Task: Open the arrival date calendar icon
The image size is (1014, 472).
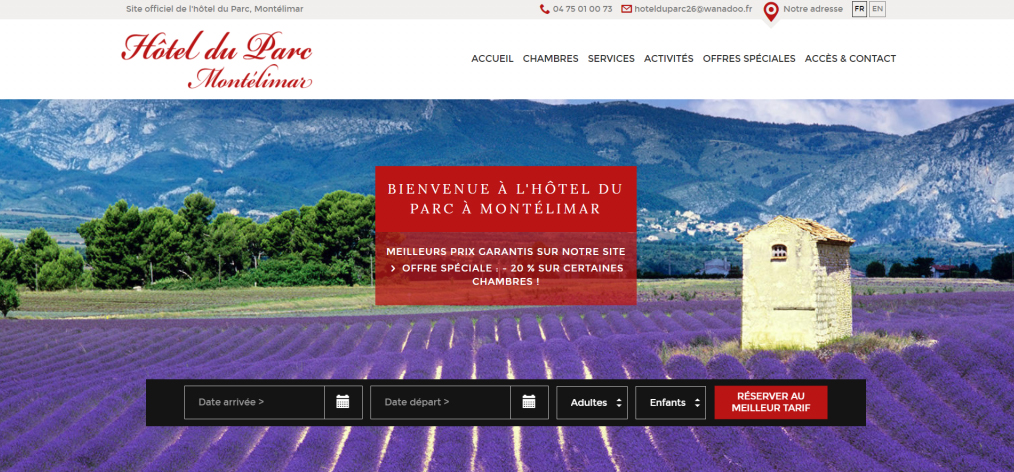Action: [343, 402]
